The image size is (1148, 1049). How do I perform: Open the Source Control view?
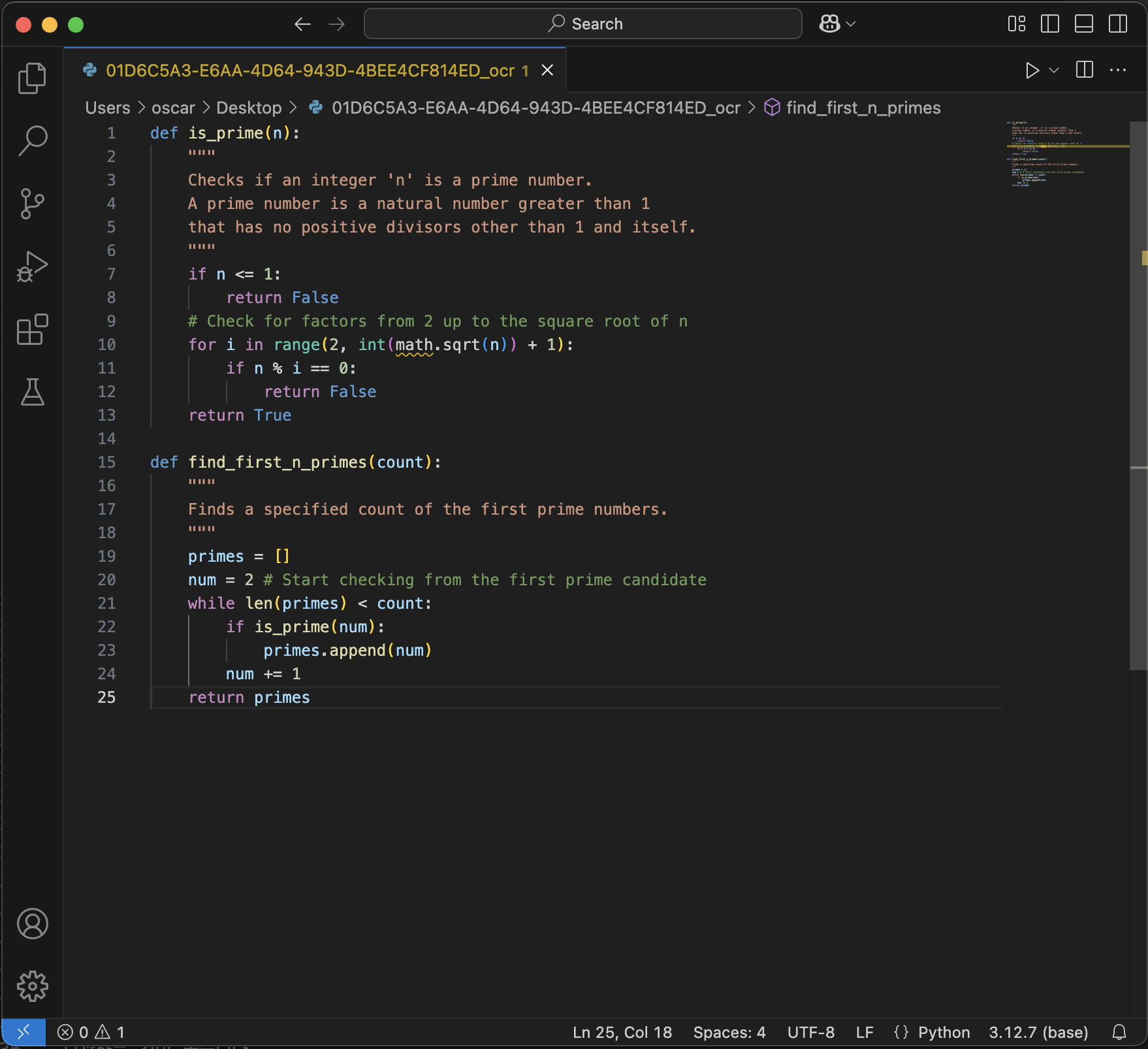pos(32,203)
